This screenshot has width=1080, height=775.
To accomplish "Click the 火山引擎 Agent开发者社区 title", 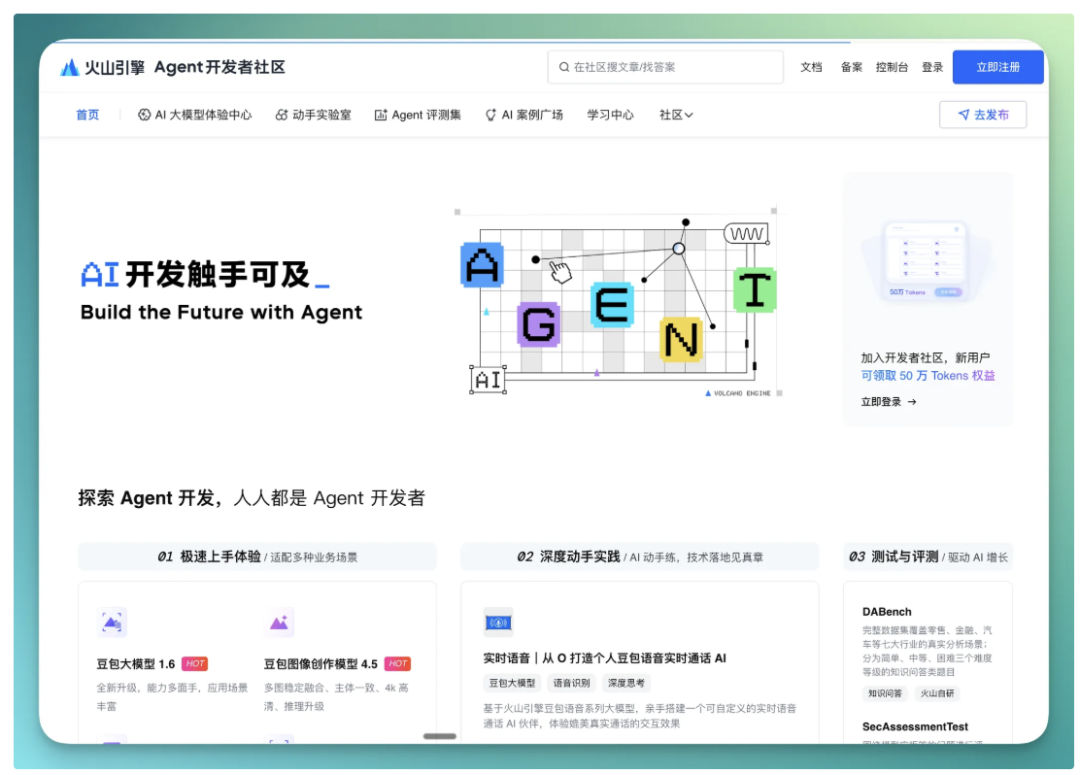I will coord(185,68).
